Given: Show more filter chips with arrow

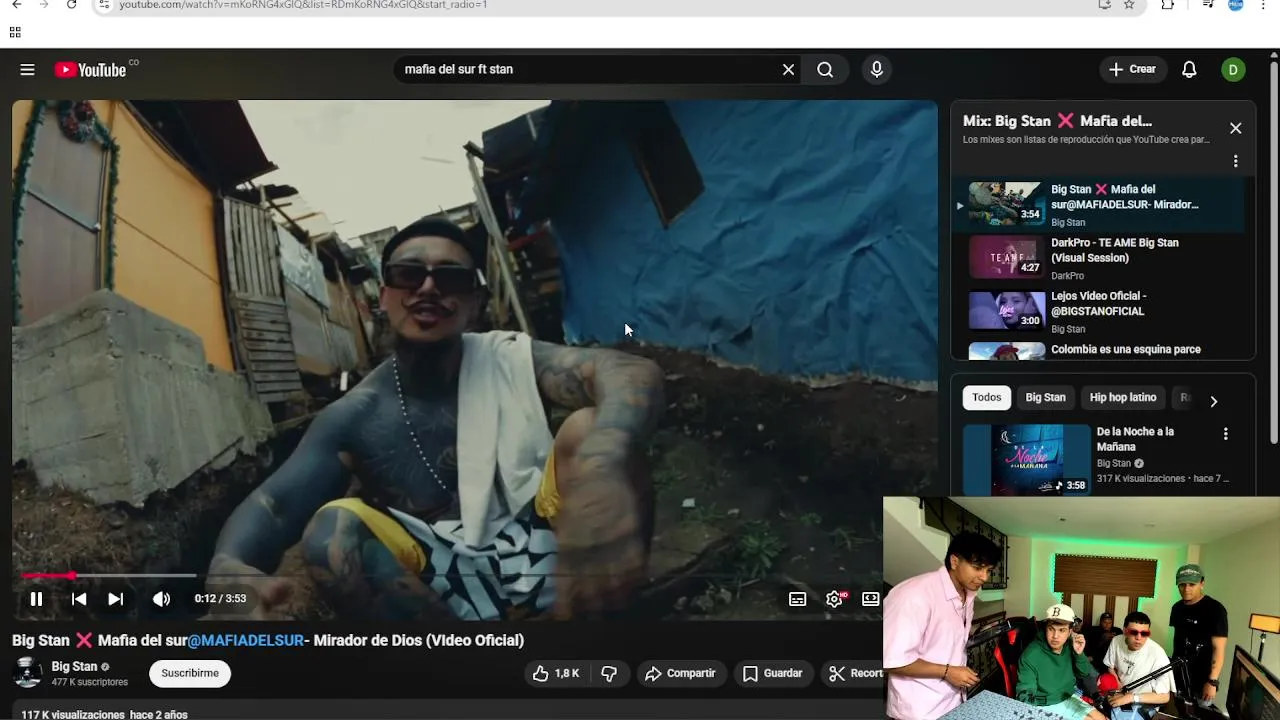Looking at the screenshot, I should (1214, 401).
